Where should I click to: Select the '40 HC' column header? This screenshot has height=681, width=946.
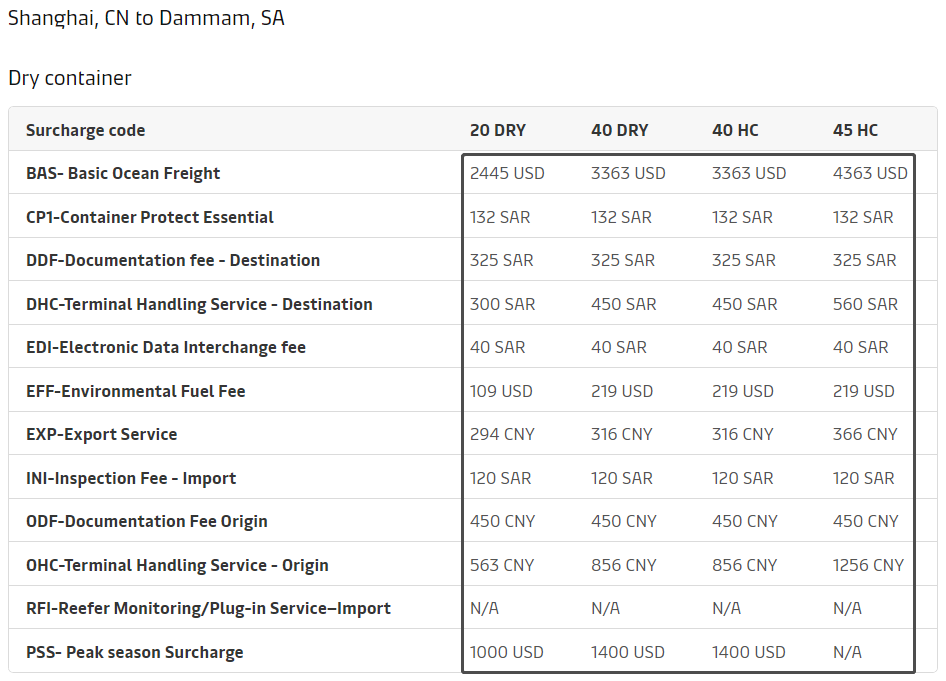[x=735, y=130]
